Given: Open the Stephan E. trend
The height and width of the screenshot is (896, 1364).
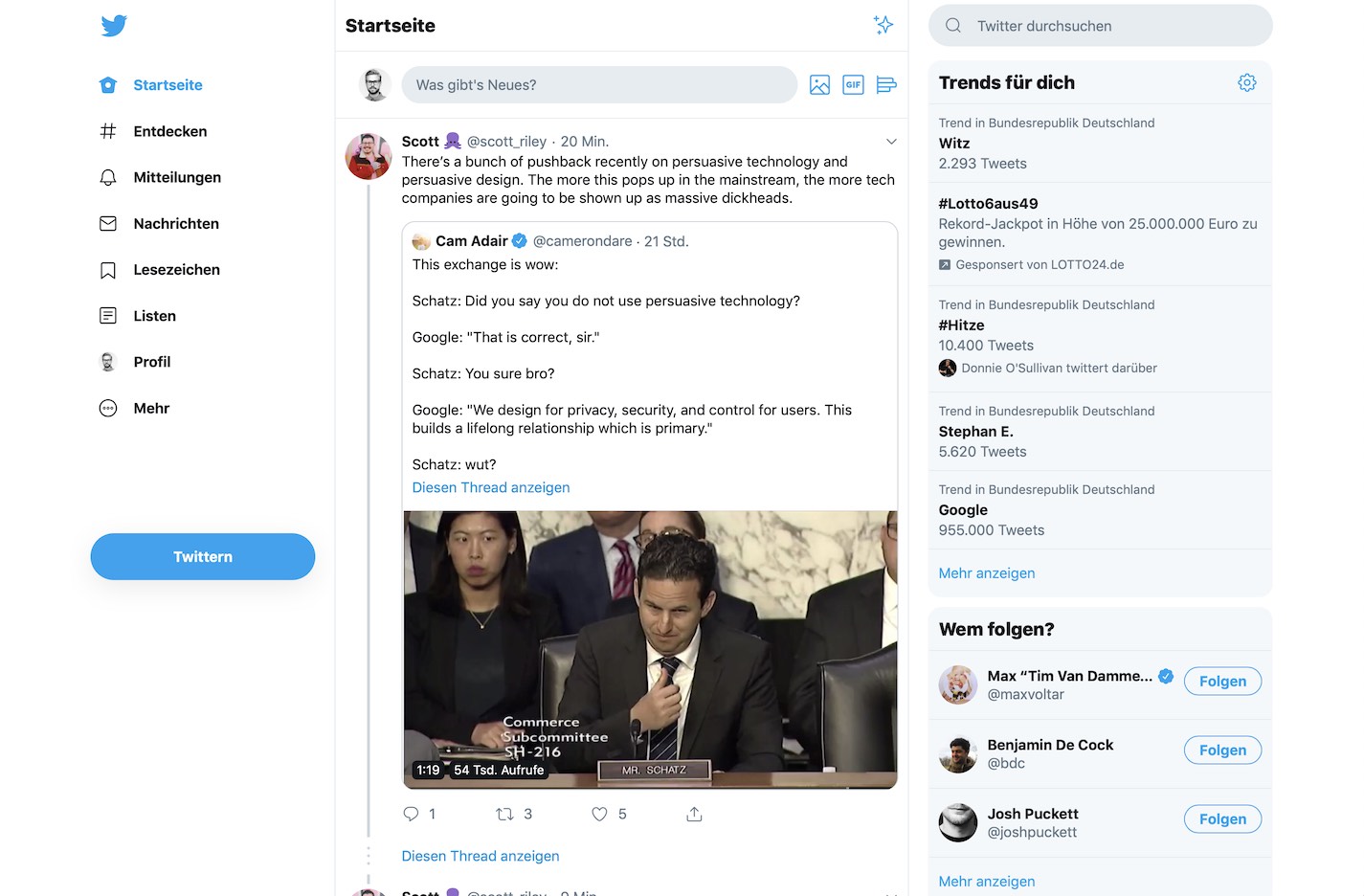Looking at the screenshot, I should coord(1100,431).
